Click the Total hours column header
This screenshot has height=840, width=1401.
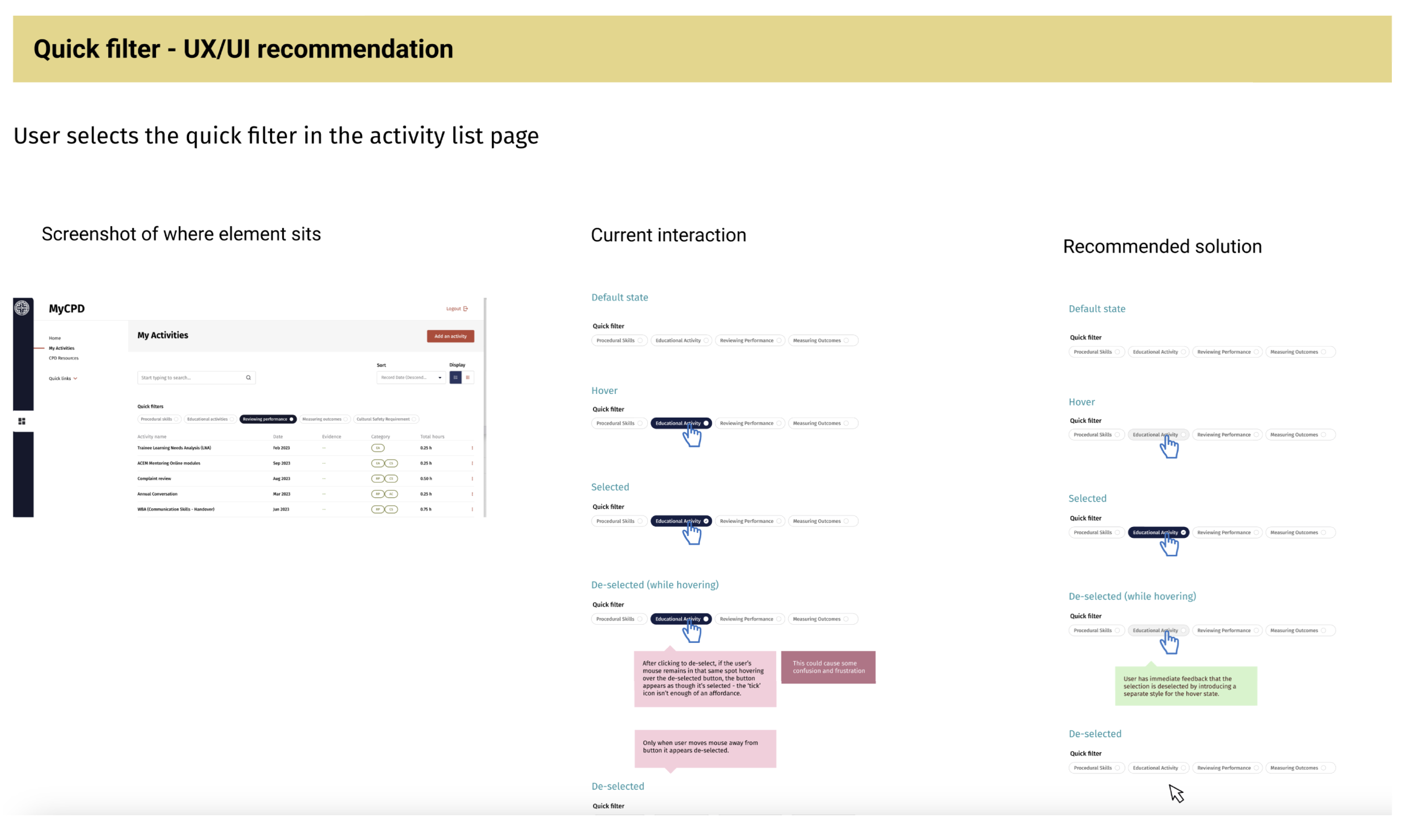click(x=432, y=437)
